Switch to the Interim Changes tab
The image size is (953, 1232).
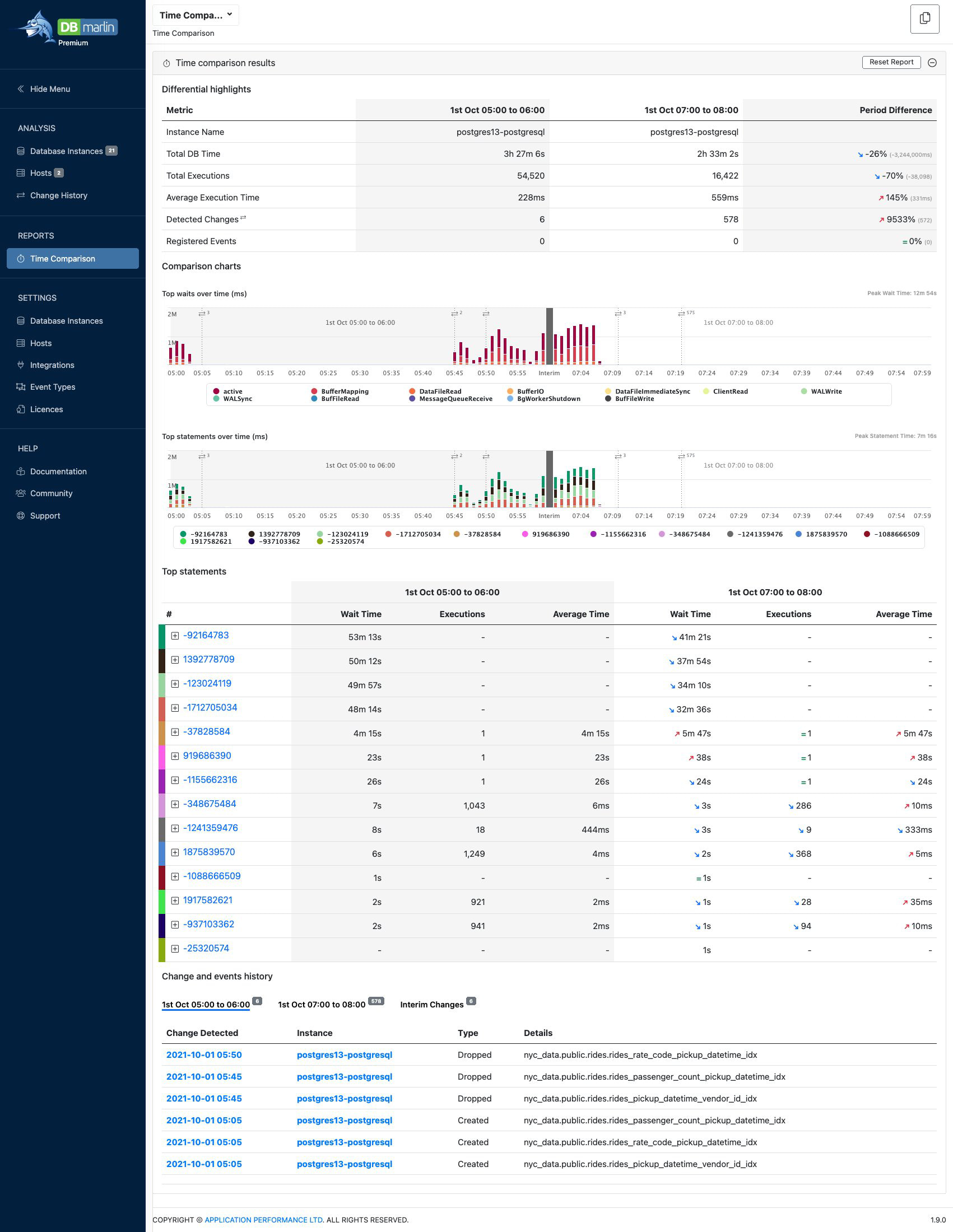[x=431, y=1005]
